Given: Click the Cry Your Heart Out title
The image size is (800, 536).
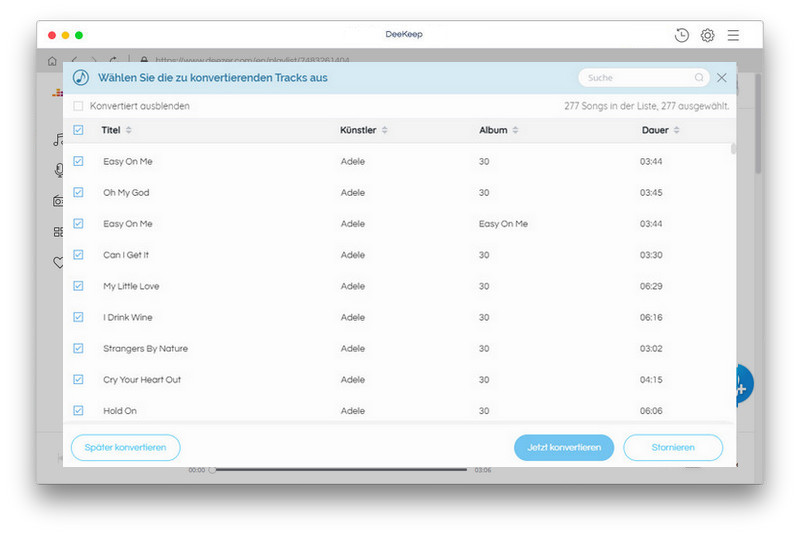Looking at the screenshot, I should coord(142,379).
